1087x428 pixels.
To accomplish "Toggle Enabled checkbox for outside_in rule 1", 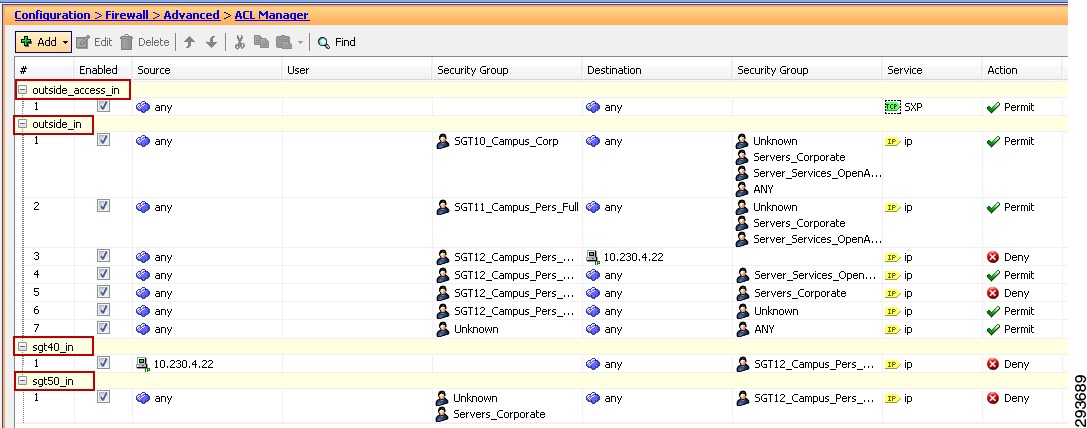I will click(103, 140).
